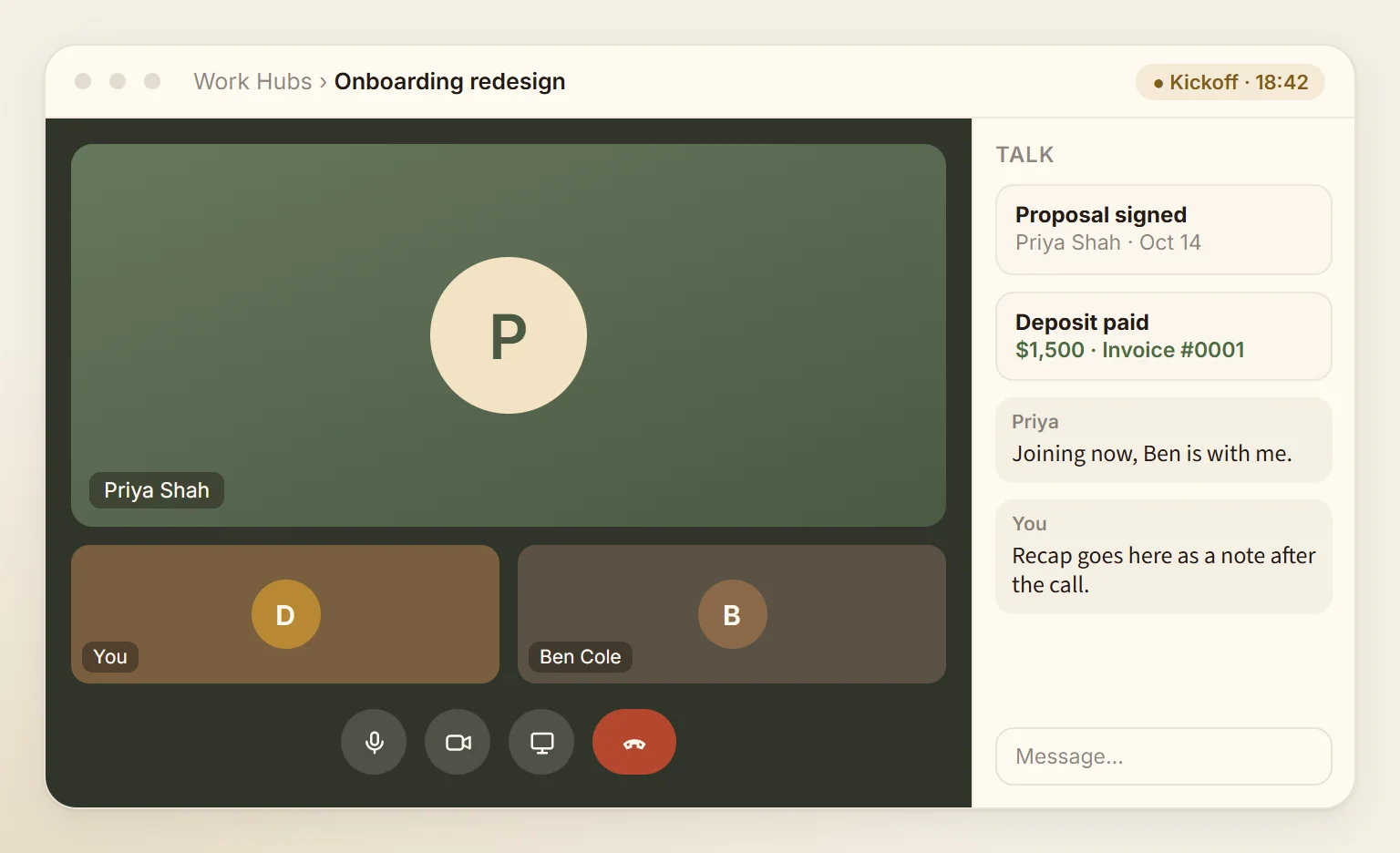End the call with the red hang-up button
Screen dimensions: 1400x853
[x=634, y=742]
